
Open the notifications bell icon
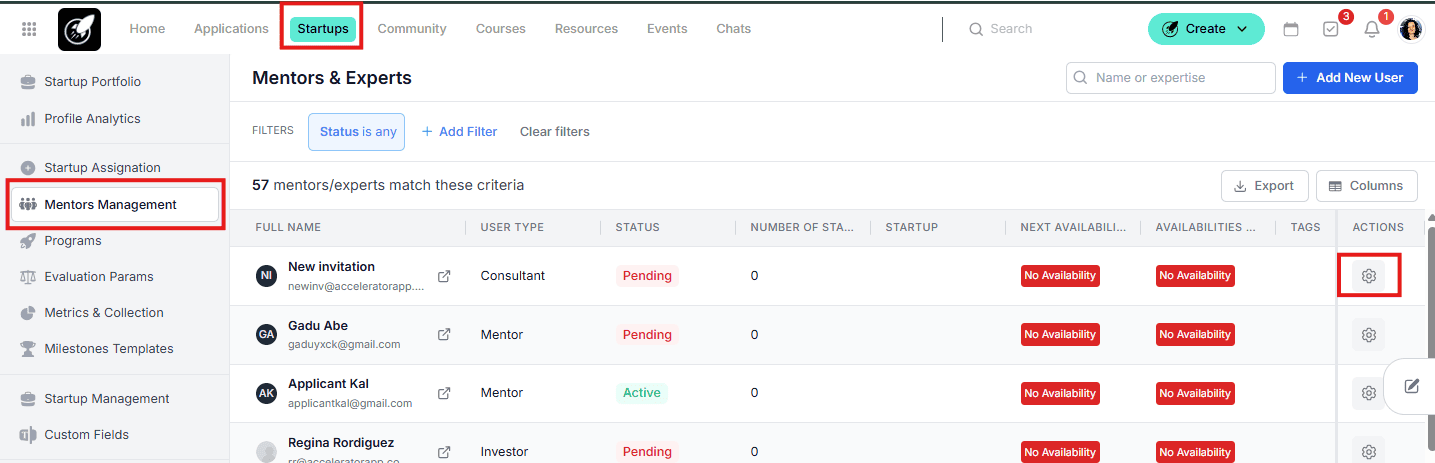(x=1372, y=29)
